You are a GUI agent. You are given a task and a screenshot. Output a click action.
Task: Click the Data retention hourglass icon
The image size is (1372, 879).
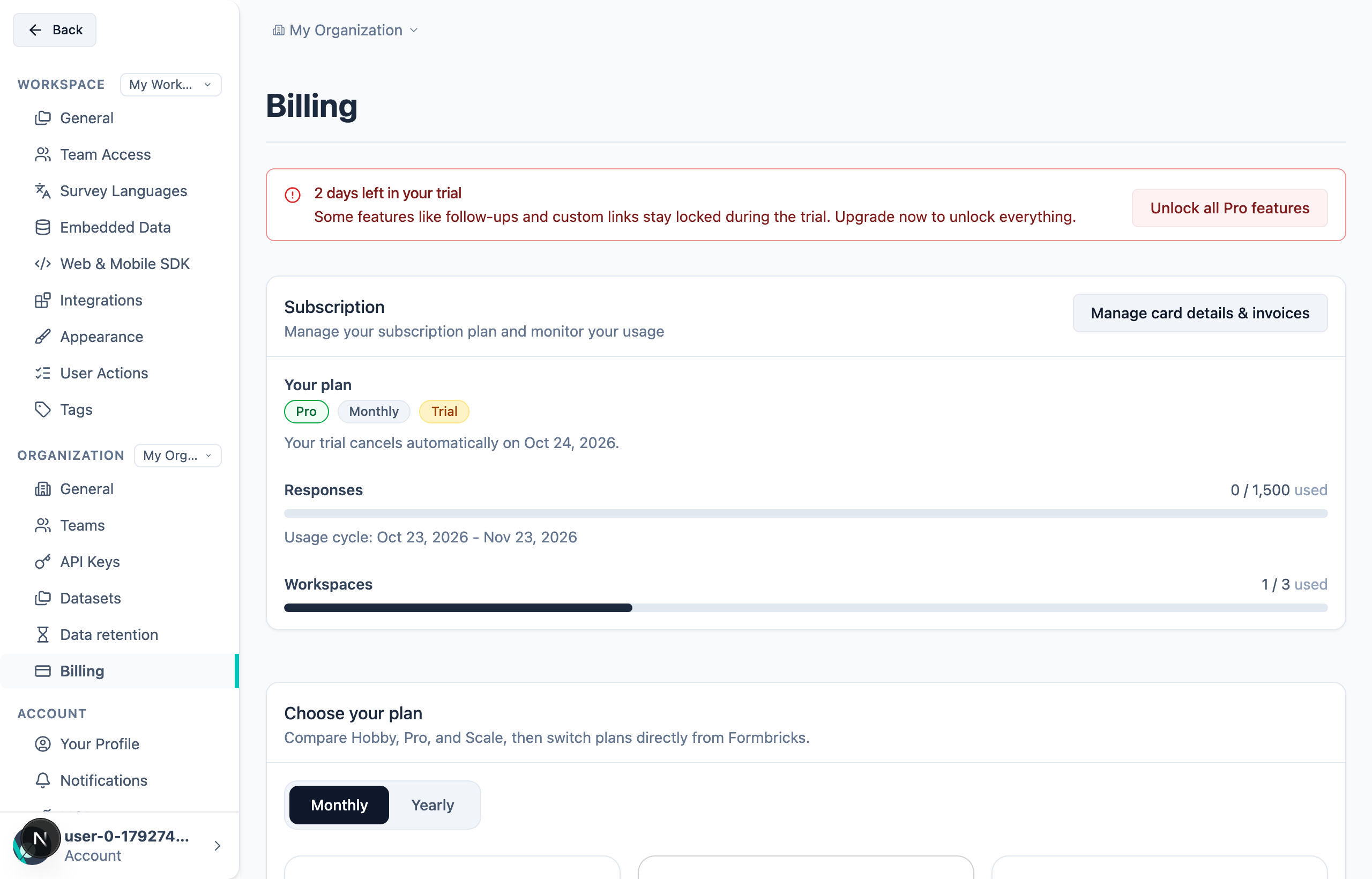tap(43, 635)
